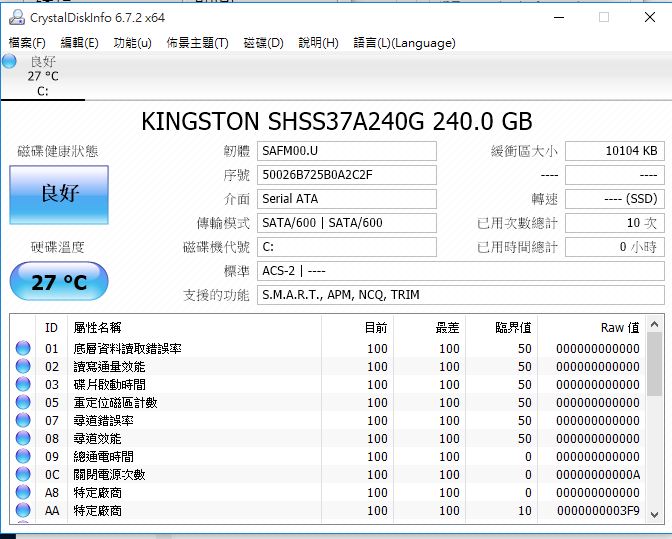Screen dimensions: 672x539
Task: Click the 良好 health status button
Action: (x=59, y=195)
